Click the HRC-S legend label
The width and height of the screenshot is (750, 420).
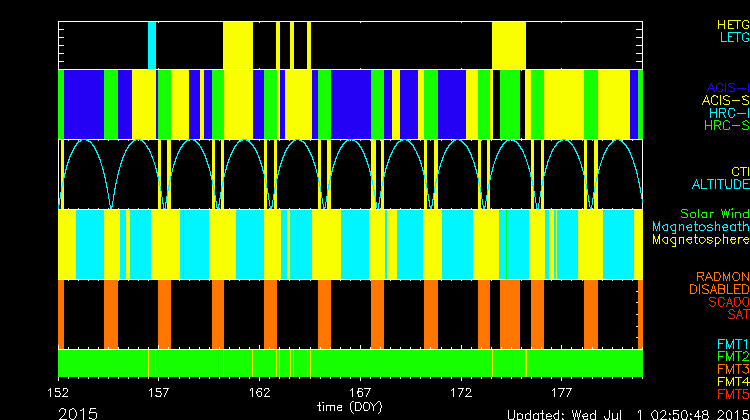point(726,126)
